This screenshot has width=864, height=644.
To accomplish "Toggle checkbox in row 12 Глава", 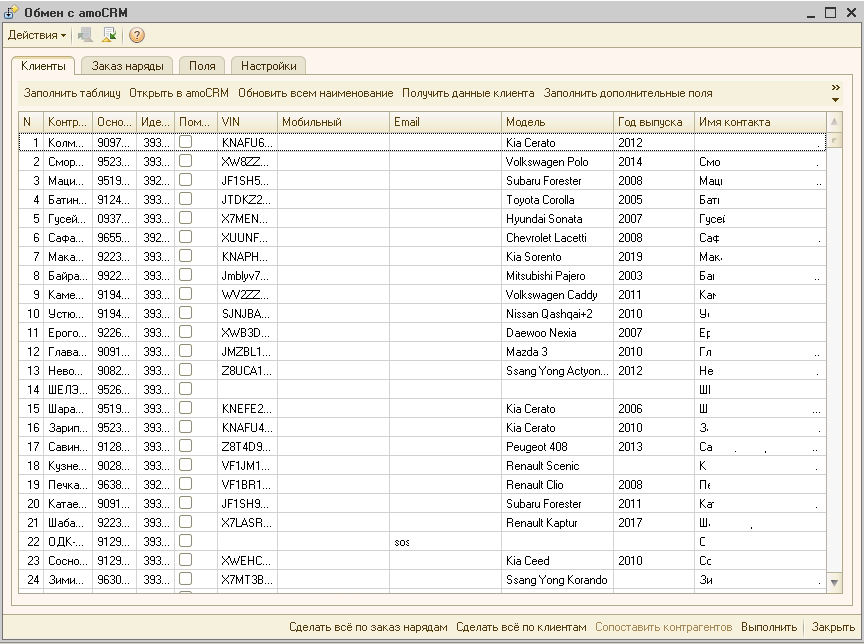I will point(186,351).
